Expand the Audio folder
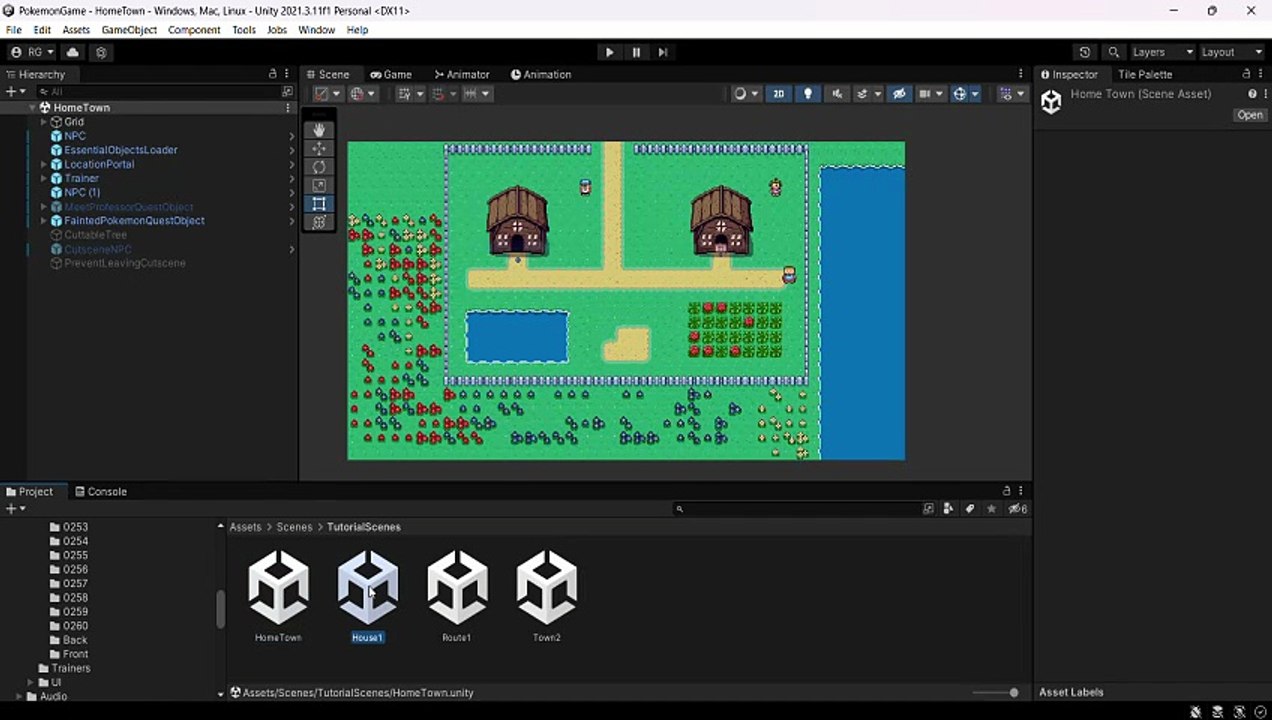Screen dimensions: 1272x720 tap(19, 696)
